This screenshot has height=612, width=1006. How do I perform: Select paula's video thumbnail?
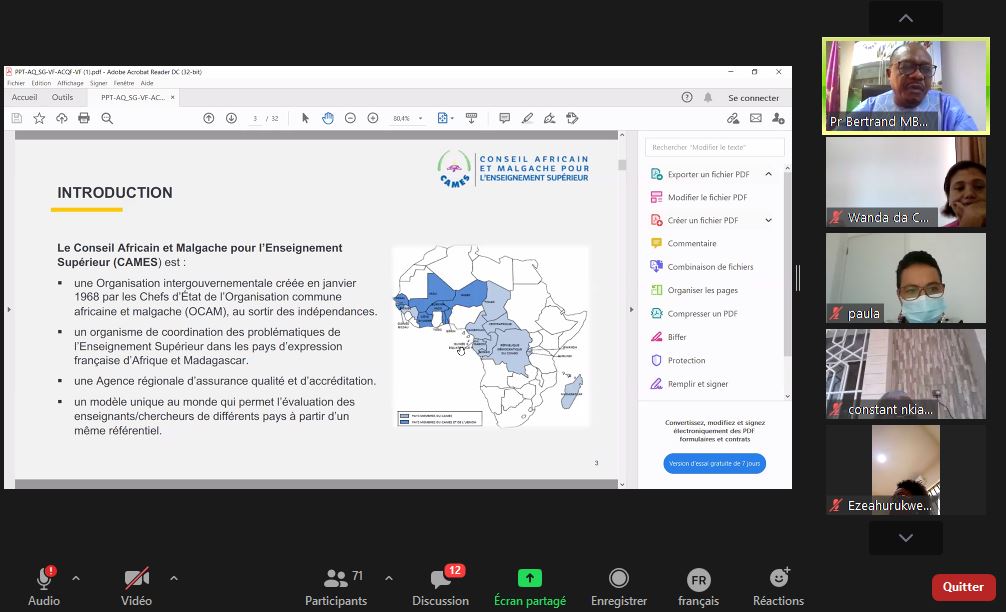905,278
